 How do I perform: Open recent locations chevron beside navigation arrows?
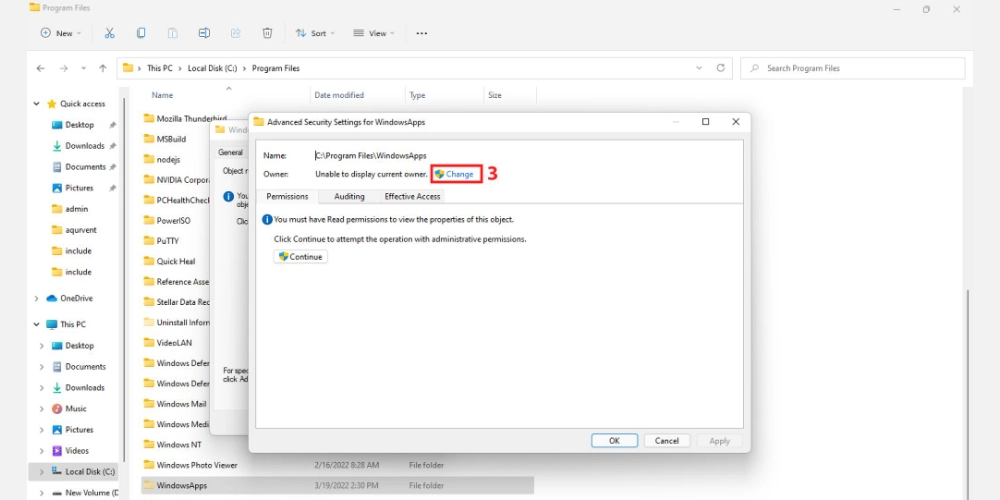click(84, 68)
